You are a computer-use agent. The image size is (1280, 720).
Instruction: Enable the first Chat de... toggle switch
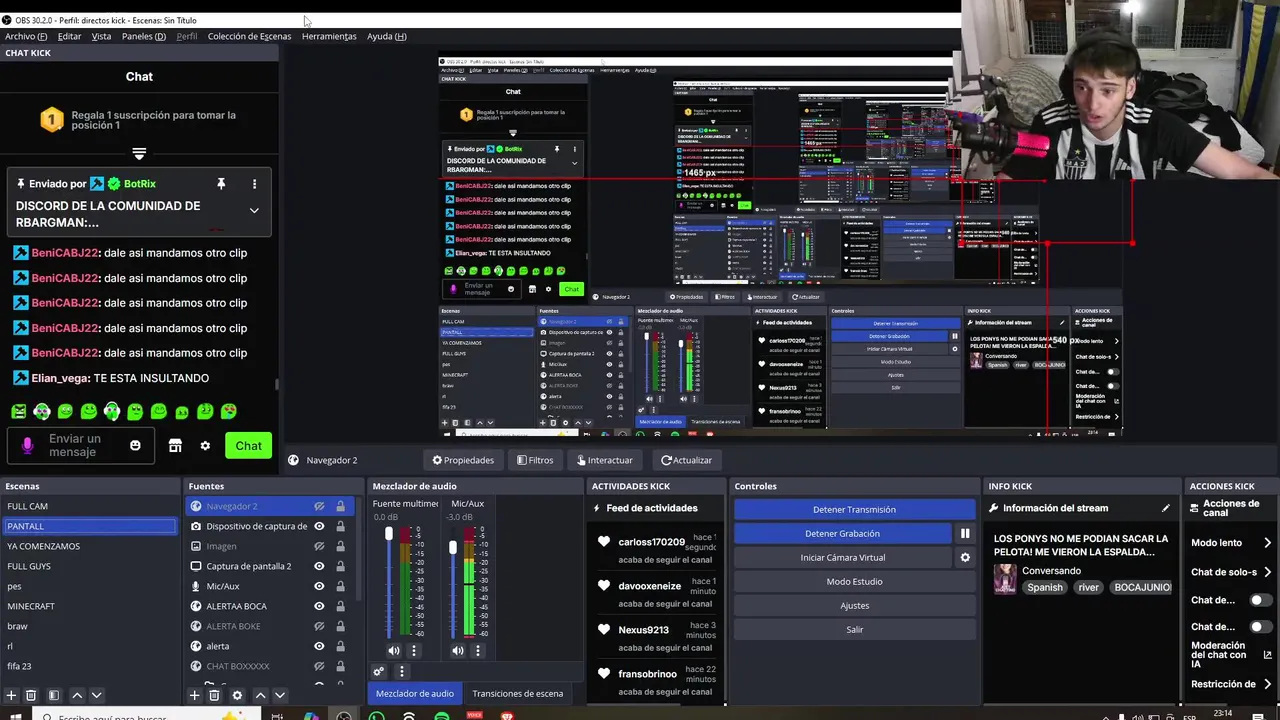pyautogui.click(x=1262, y=601)
